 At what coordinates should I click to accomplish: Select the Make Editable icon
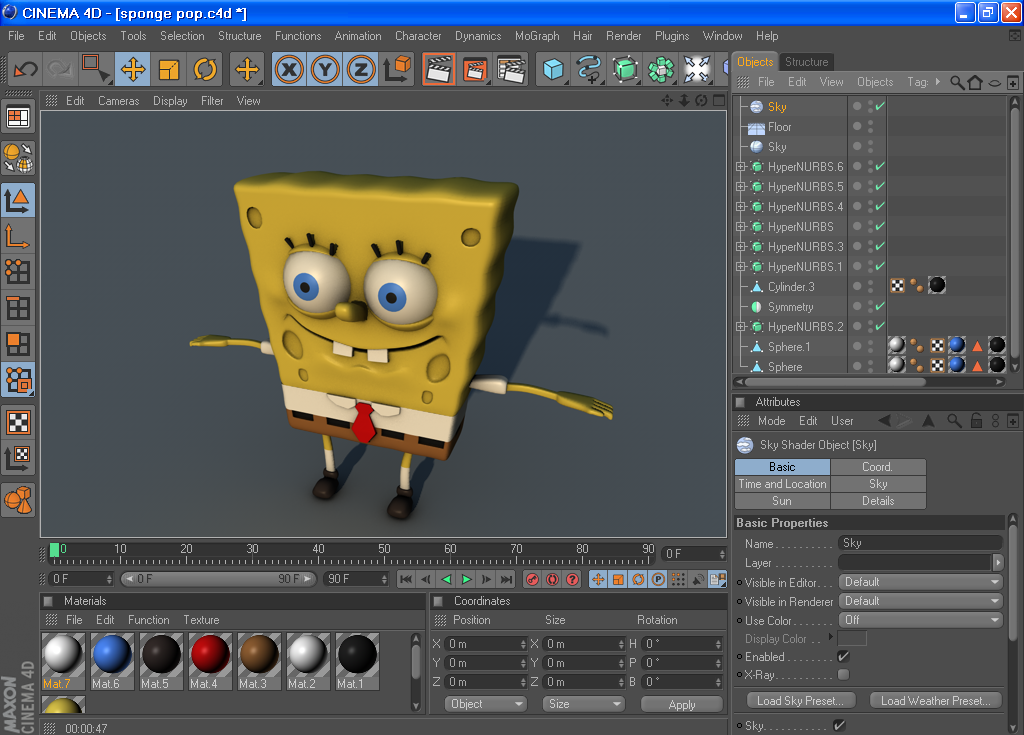pos(18,157)
